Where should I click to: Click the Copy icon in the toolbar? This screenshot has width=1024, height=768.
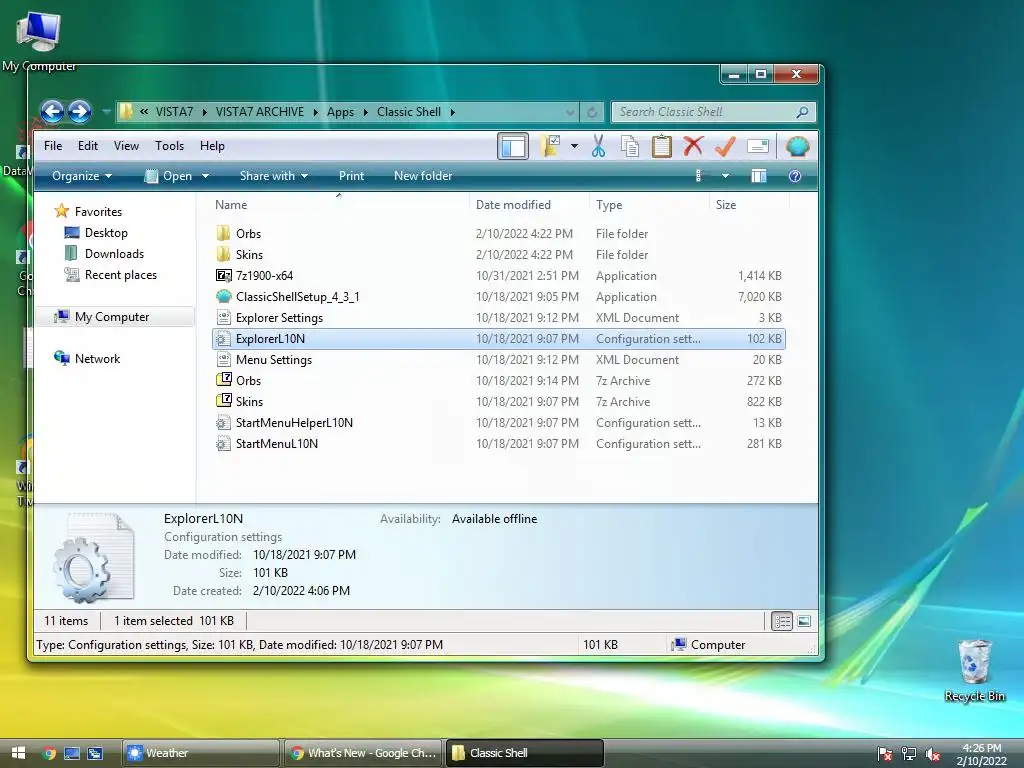630,146
